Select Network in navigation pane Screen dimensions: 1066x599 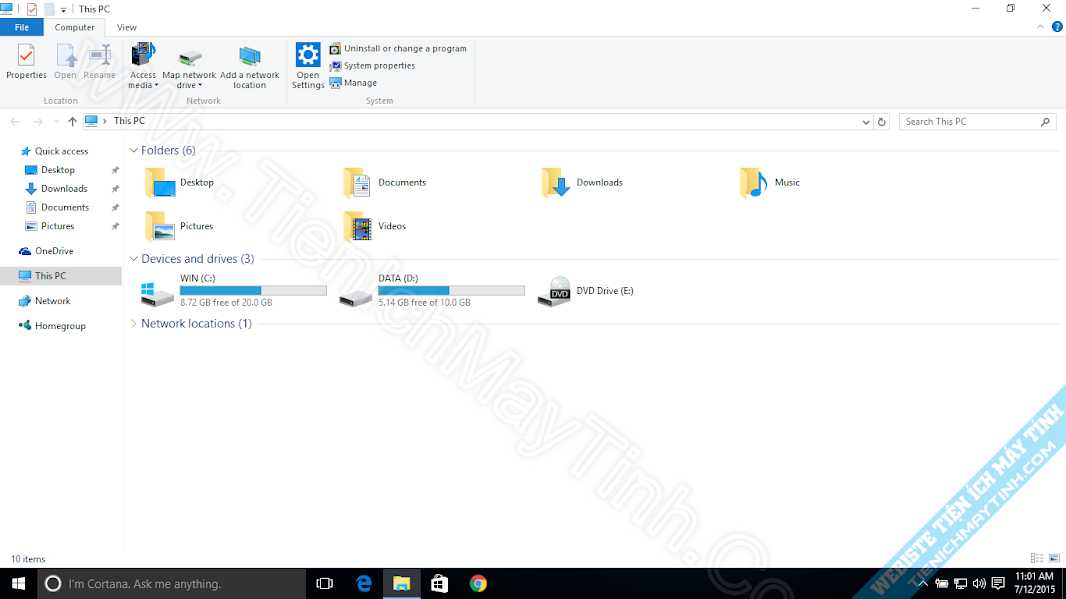click(52, 301)
